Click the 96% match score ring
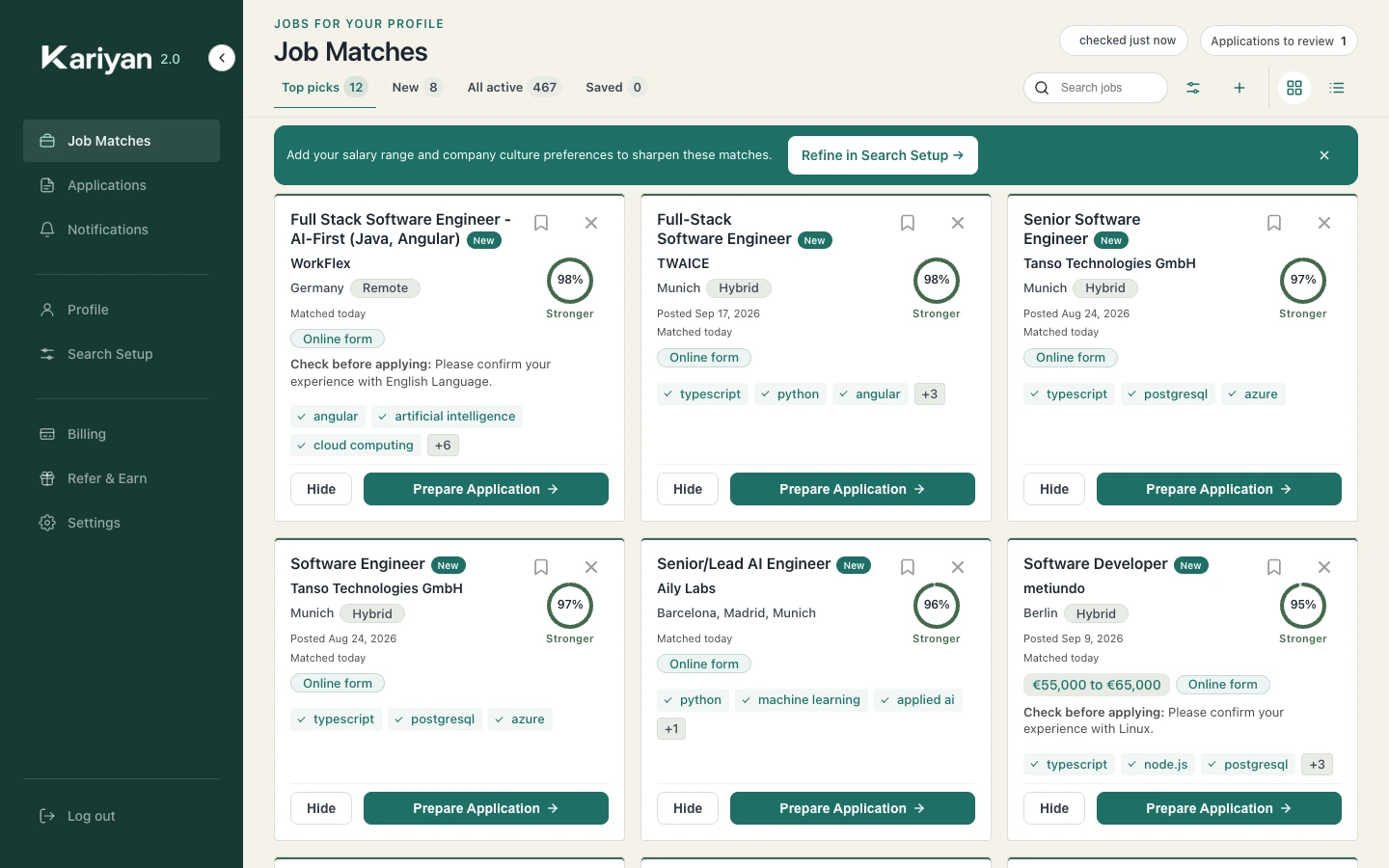Image resolution: width=1389 pixels, height=868 pixels. click(937, 606)
